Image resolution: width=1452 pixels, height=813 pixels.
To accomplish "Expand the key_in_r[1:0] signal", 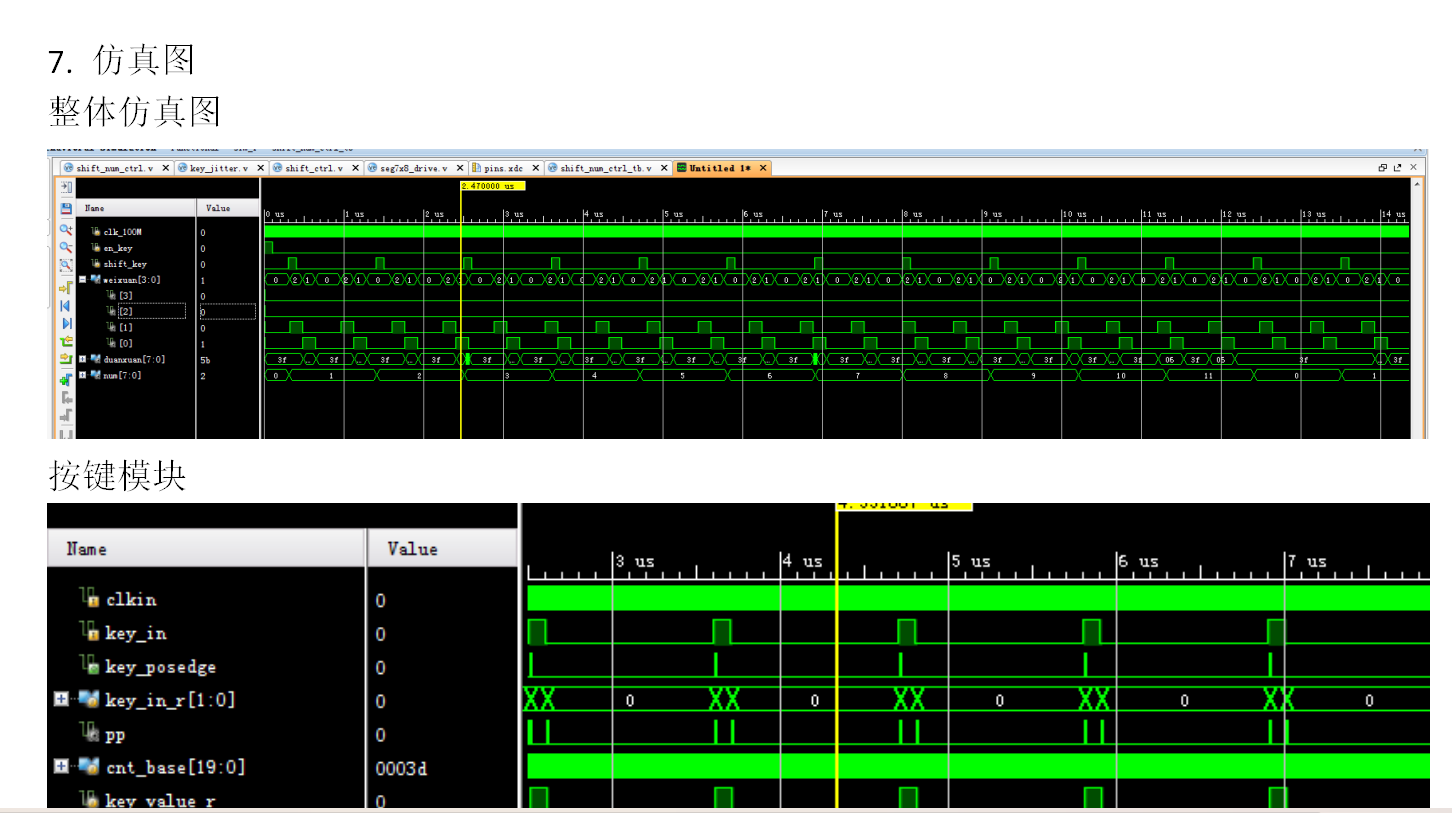I will (x=62, y=700).
